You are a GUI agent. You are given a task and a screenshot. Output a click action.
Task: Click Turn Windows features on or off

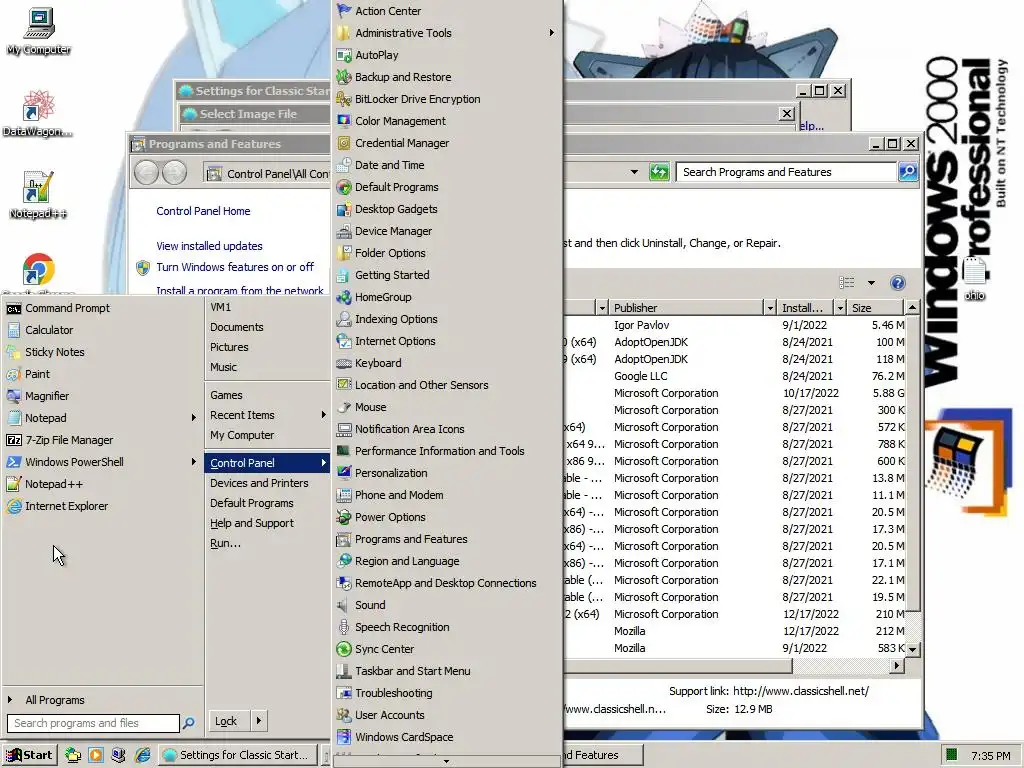pos(234,267)
